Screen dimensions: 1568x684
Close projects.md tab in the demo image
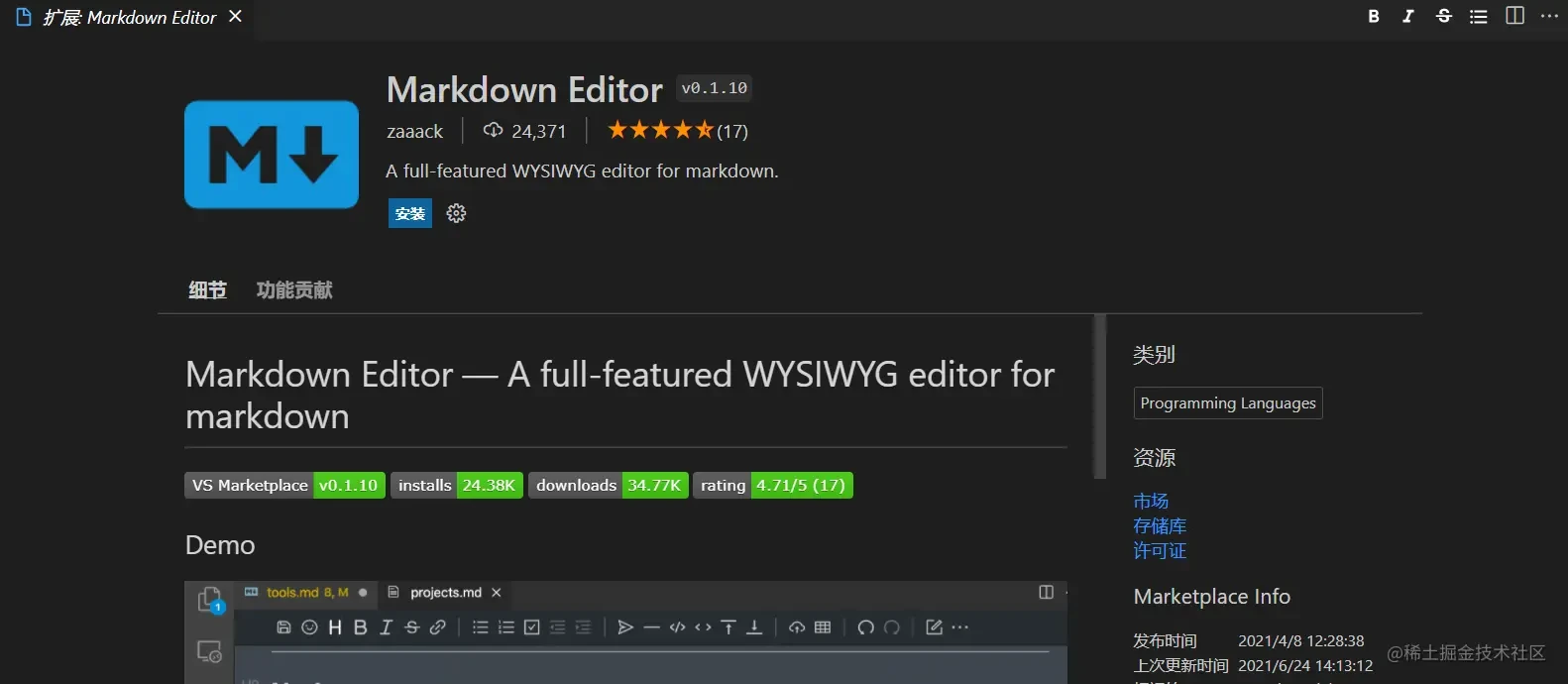[x=497, y=593]
